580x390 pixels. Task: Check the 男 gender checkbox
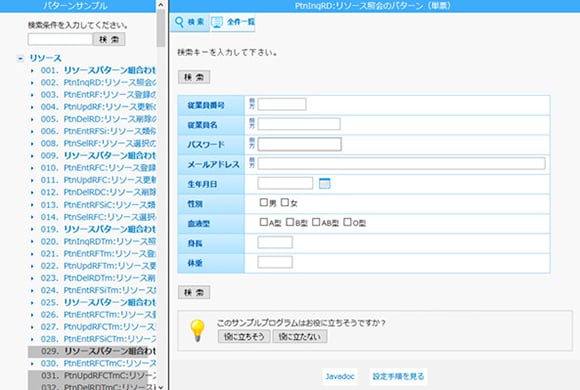pyautogui.click(x=263, y=202)
